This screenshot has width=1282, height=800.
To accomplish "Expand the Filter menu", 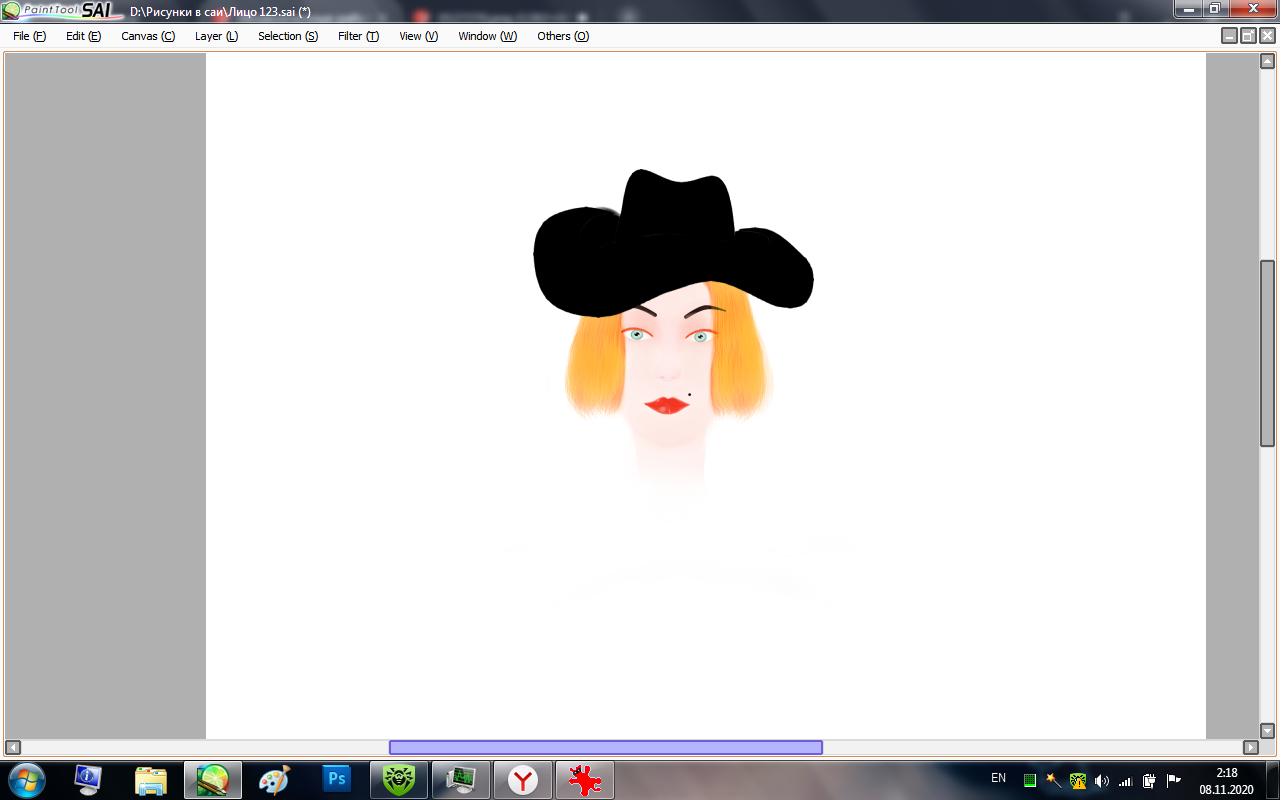I will (x=358, y=36).
